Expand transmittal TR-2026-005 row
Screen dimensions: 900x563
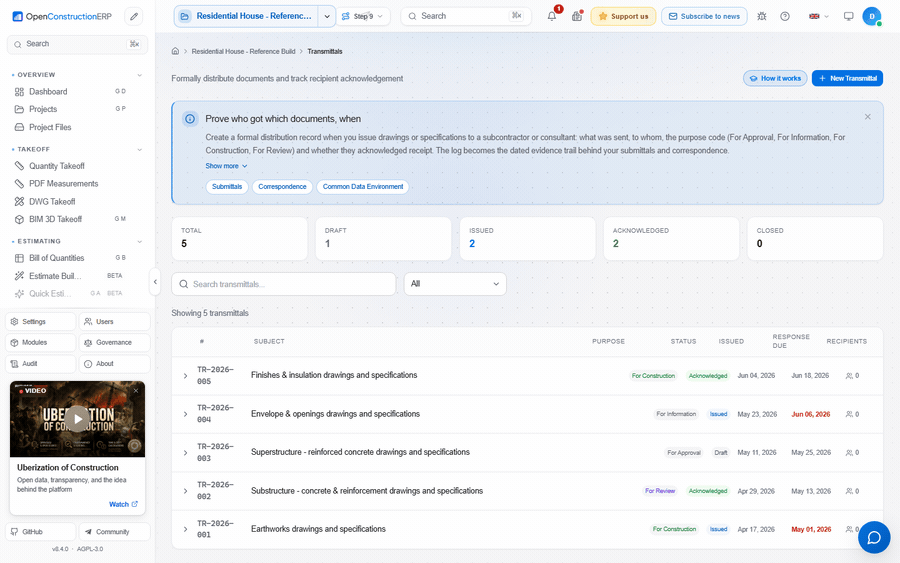[185, 376]
